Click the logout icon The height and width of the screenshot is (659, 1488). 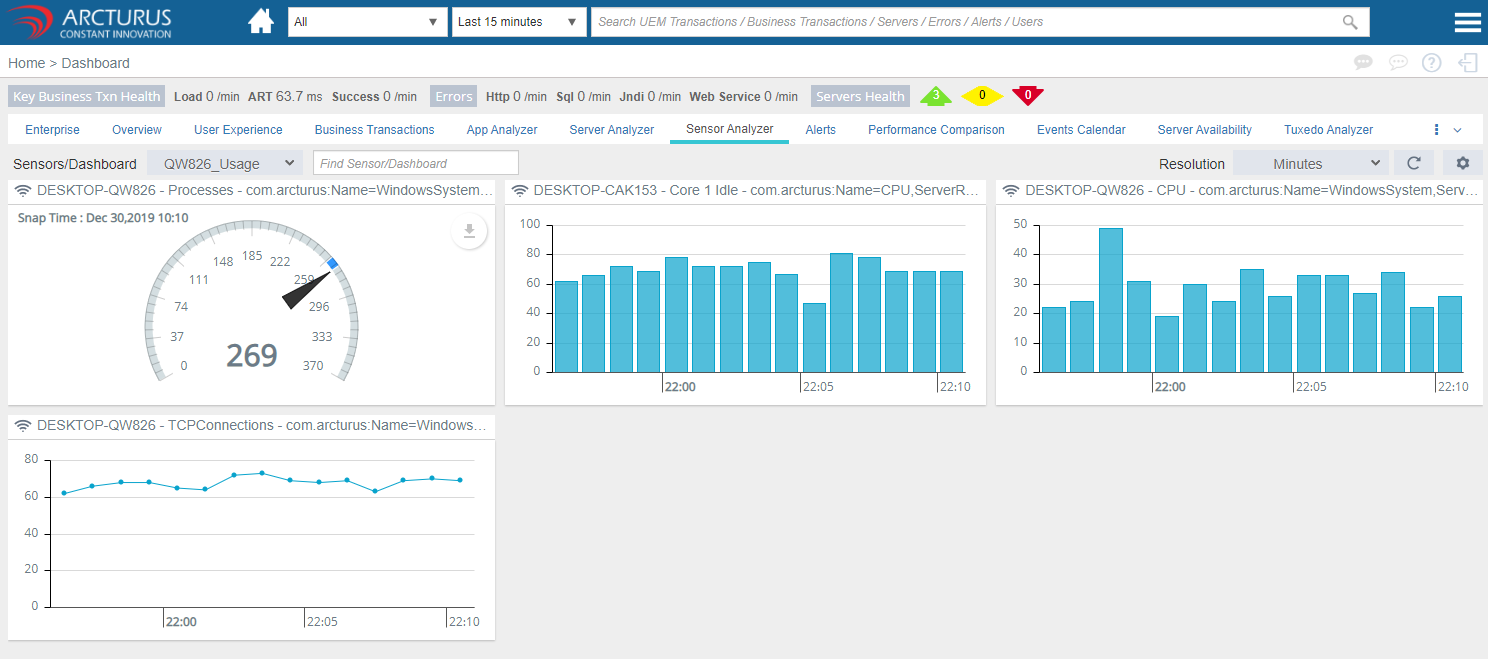click(1467, 63)
